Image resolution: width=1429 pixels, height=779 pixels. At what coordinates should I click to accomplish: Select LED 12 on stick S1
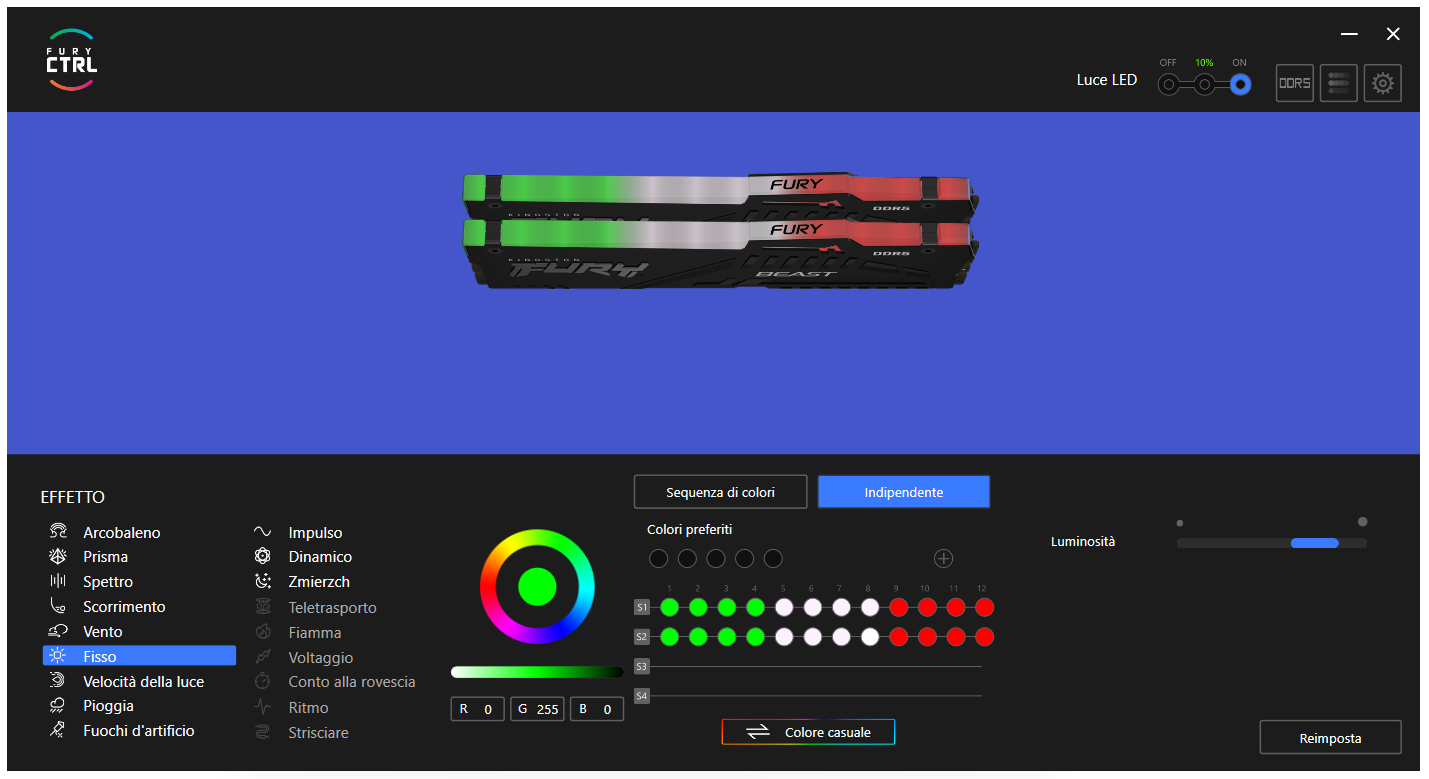point(984,607)
